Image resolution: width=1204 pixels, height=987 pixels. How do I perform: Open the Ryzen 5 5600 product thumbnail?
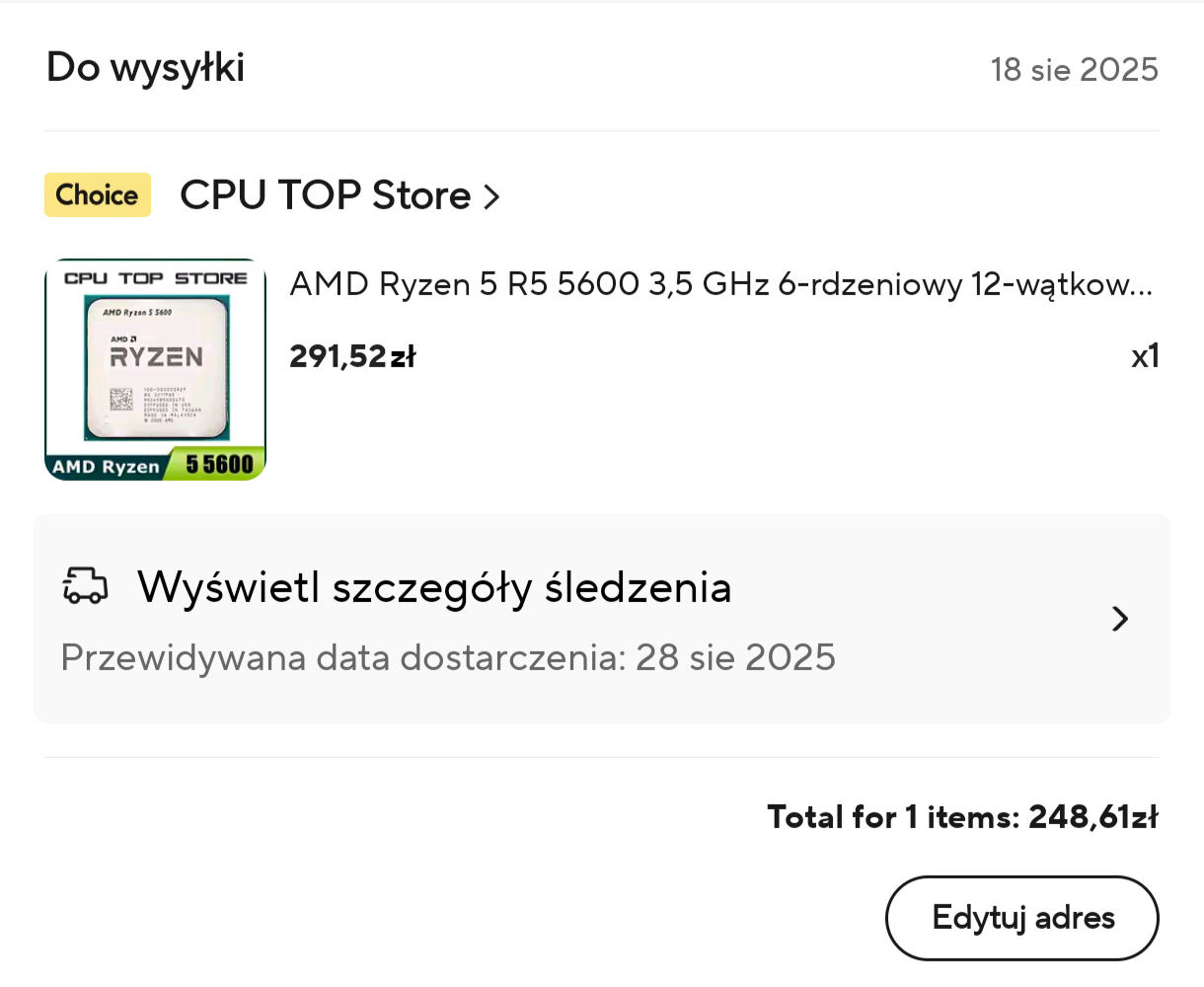tap(155, 370)
